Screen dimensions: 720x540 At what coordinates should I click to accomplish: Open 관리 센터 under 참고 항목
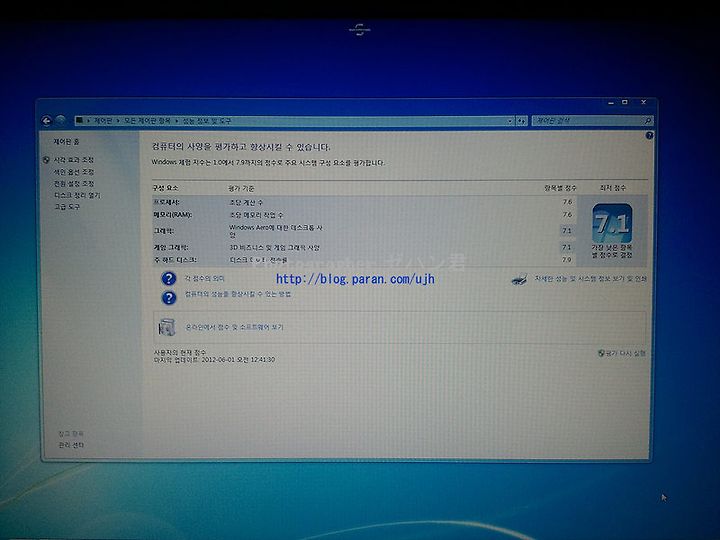[x=71, y=445]
